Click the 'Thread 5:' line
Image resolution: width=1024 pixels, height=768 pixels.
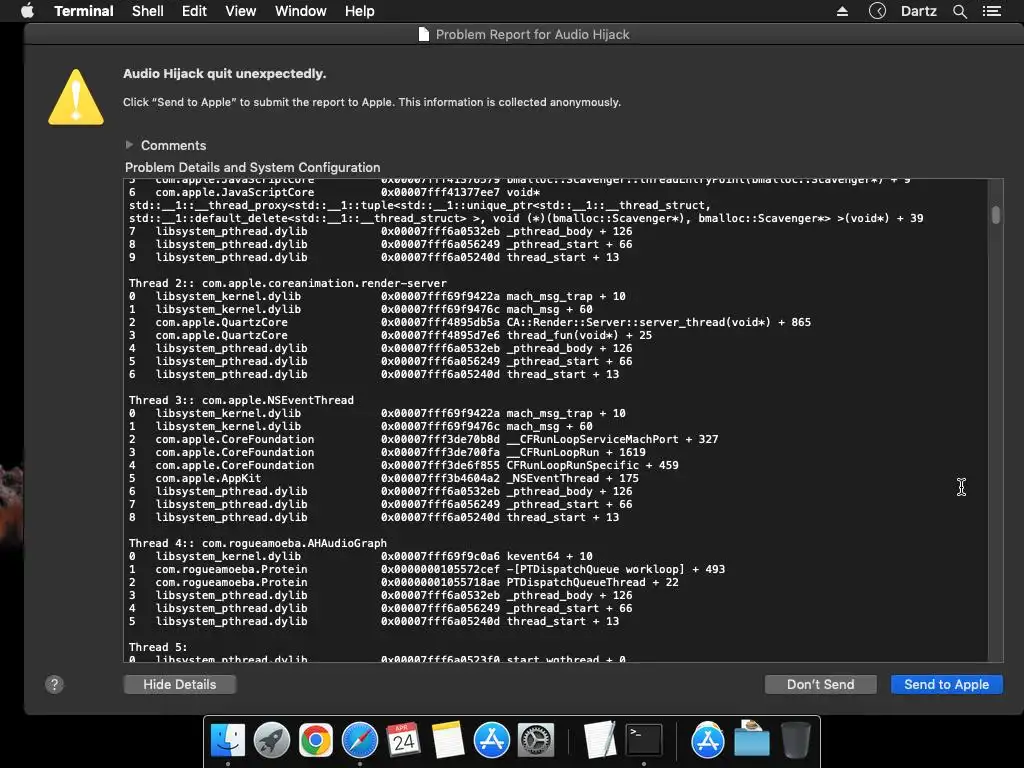(157, 647)
